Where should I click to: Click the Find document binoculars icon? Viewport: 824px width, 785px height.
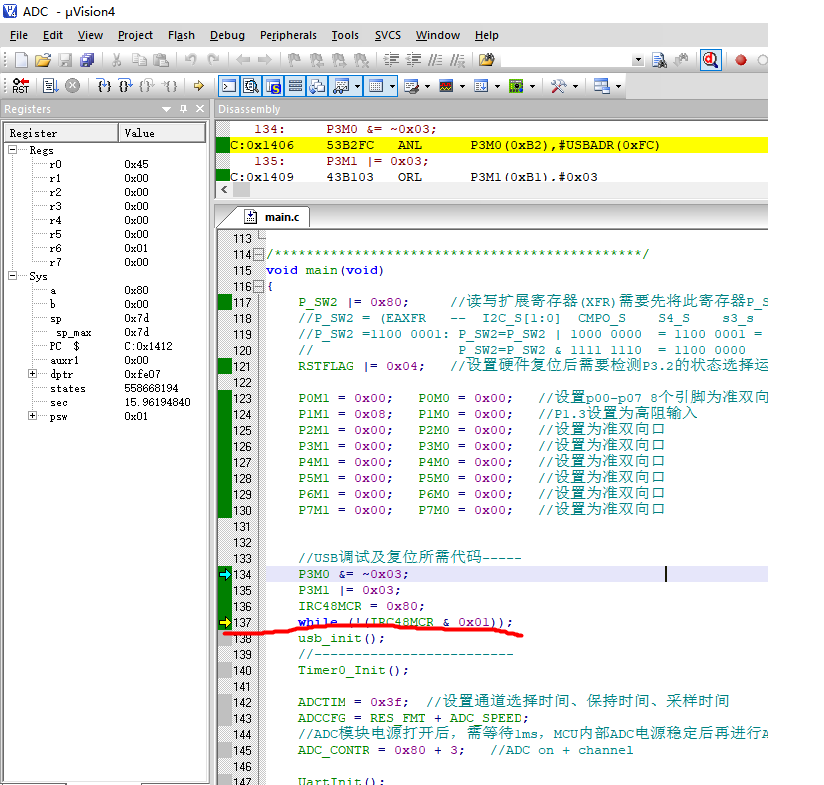[x=658, y=60]
